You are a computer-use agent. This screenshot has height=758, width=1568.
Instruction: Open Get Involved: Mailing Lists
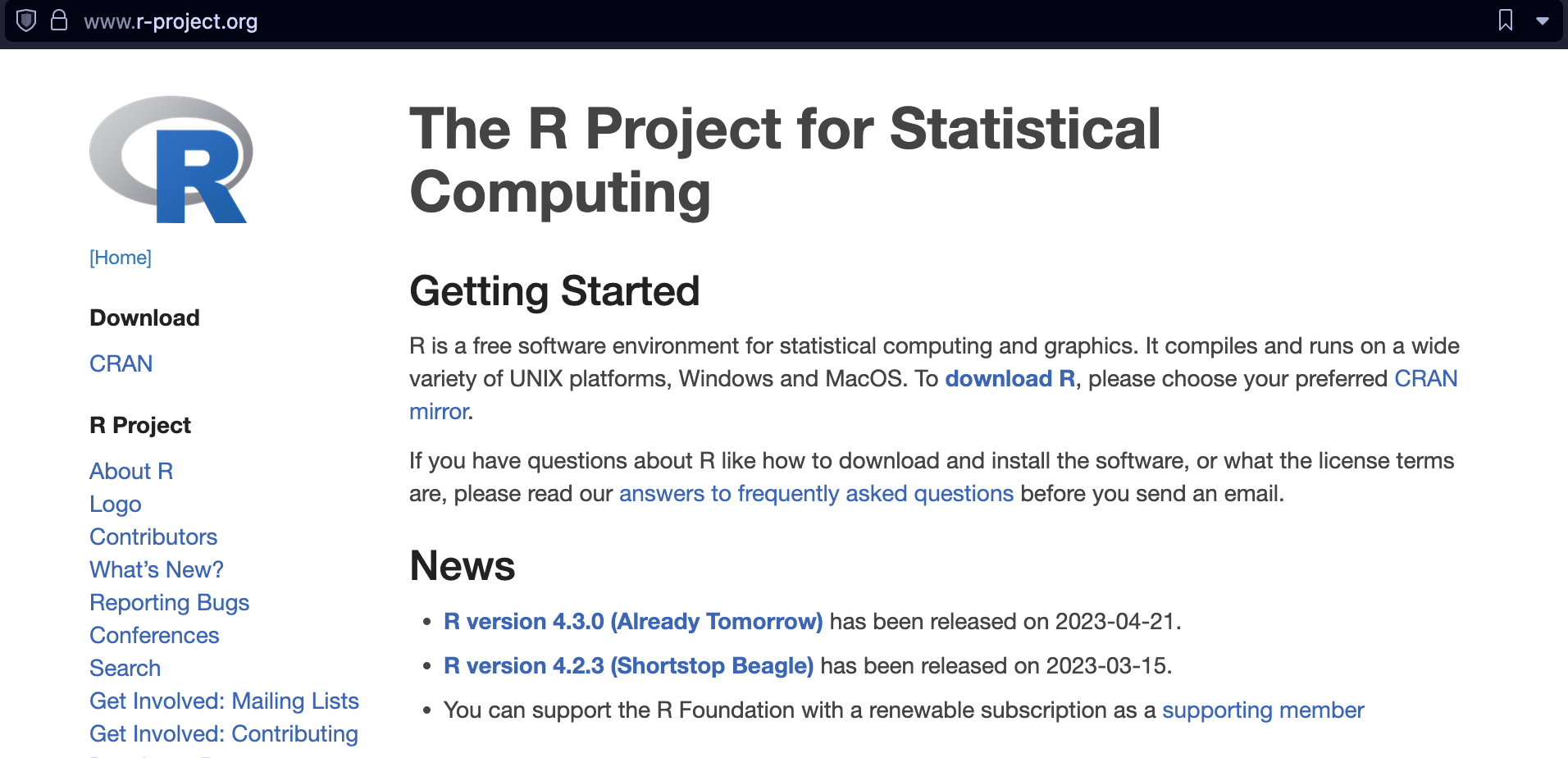click(x=224, y=701)
